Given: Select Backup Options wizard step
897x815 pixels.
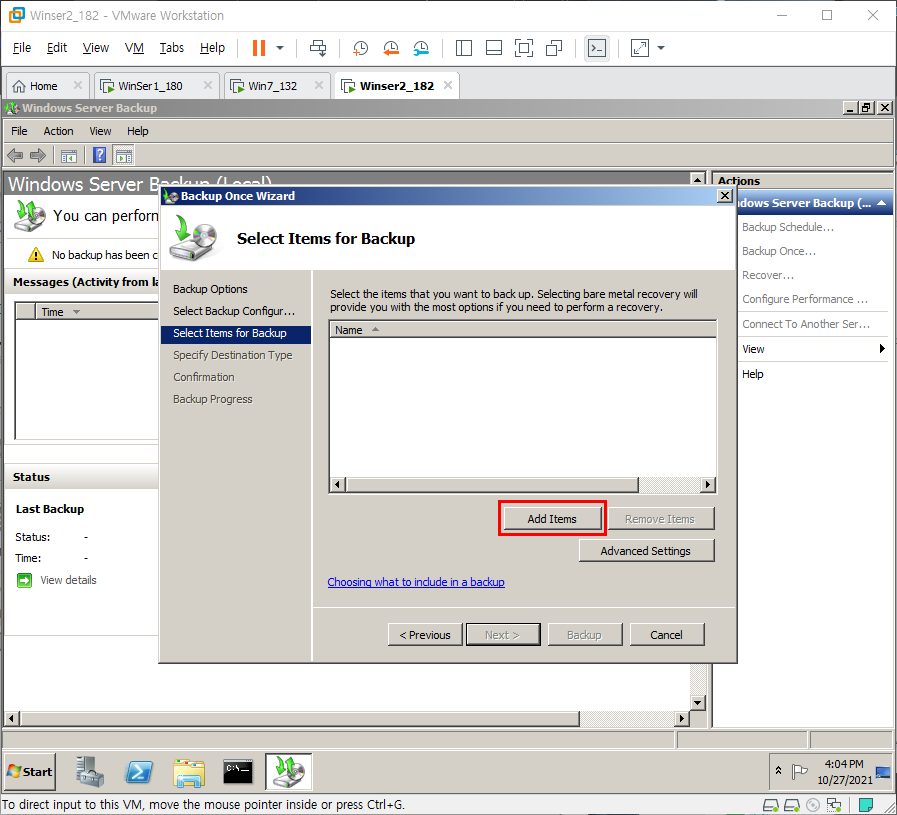Looking at the screenshot, I should [211, 289].
